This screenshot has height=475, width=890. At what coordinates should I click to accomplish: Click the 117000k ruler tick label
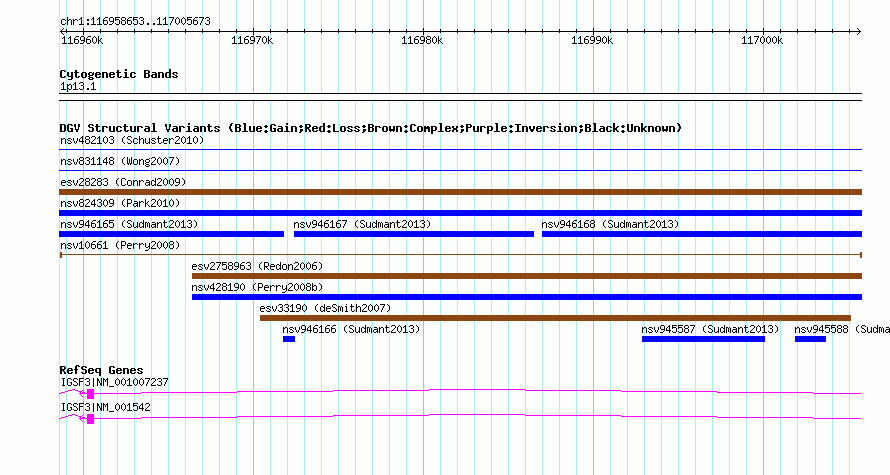[x=762, y=40]
